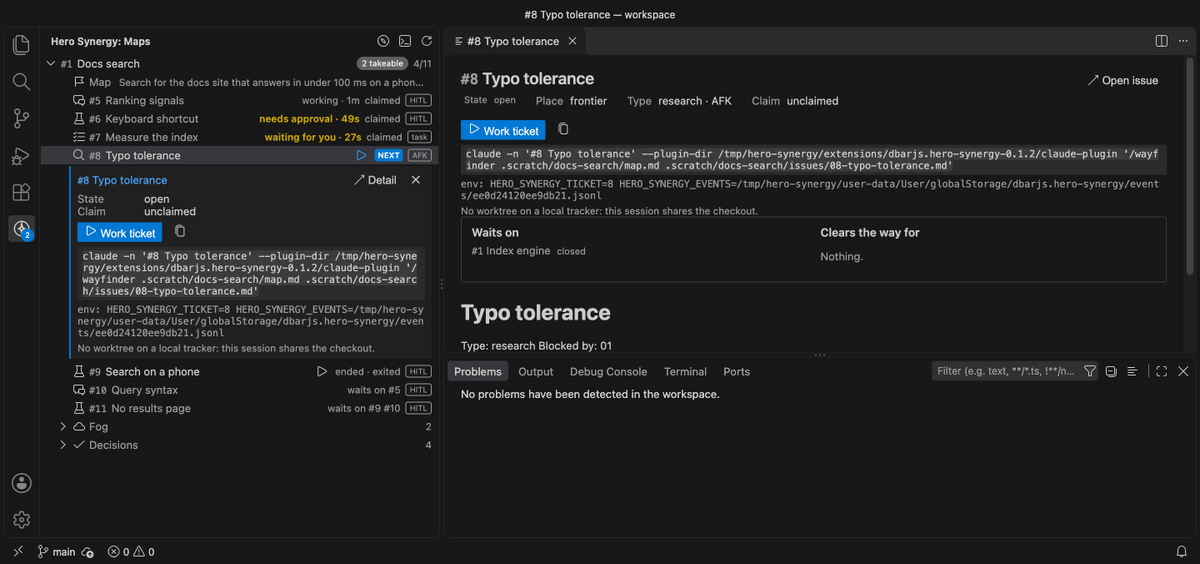Viewport: 1200px width, 564px height.
Task: Split the editor to the right
Action: pos(1161,41)
